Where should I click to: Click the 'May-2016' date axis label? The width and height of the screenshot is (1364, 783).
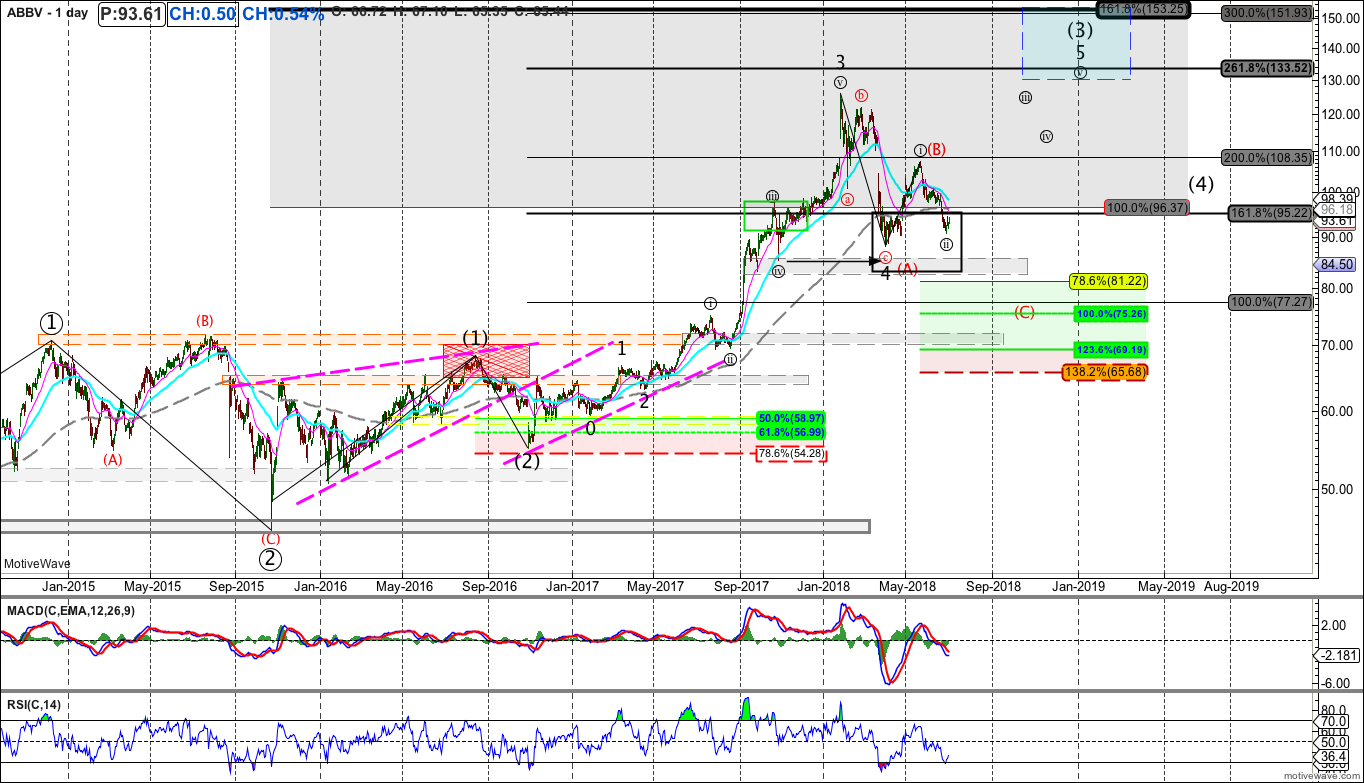pos(402,586)
